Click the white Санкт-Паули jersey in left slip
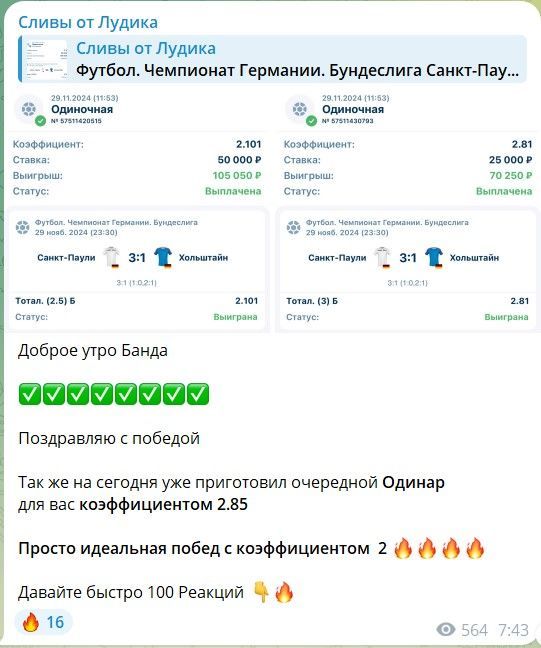Viewport: 541px width, 648px height. click(111, 257)
